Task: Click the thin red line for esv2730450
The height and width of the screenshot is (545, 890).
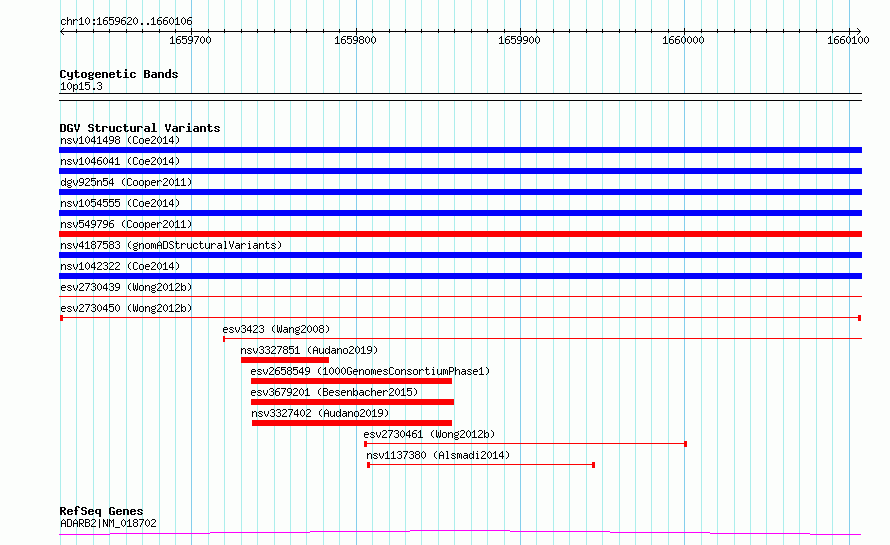Action: 460,318
